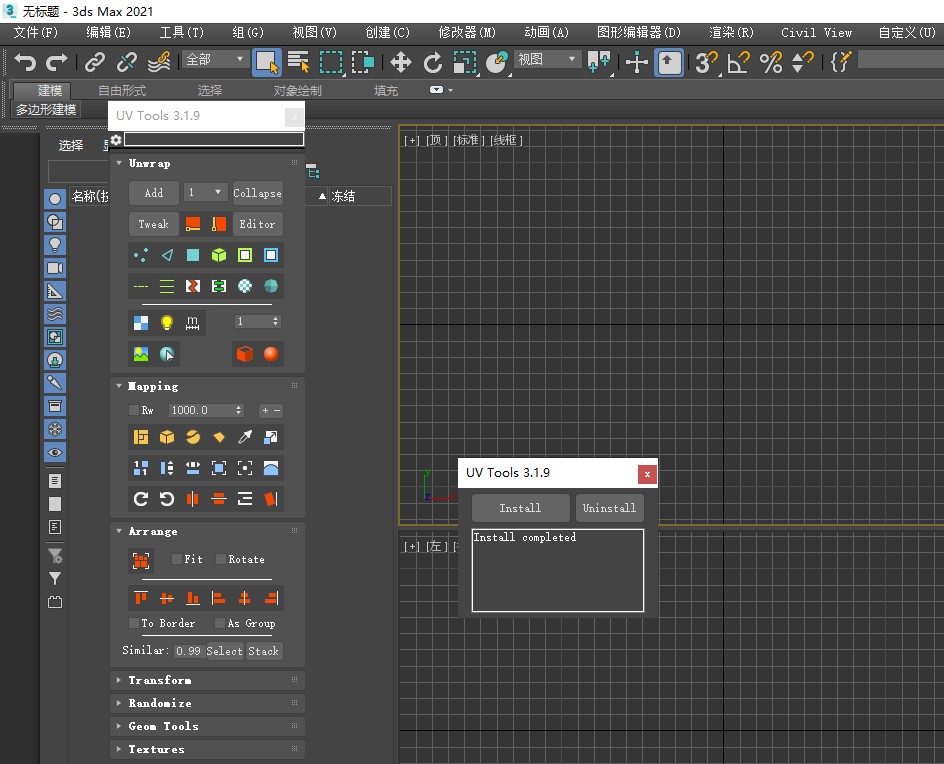Click the Collapse button in Unwrap
Viewport: 944px width, 764px height.
tap(258, 193)
